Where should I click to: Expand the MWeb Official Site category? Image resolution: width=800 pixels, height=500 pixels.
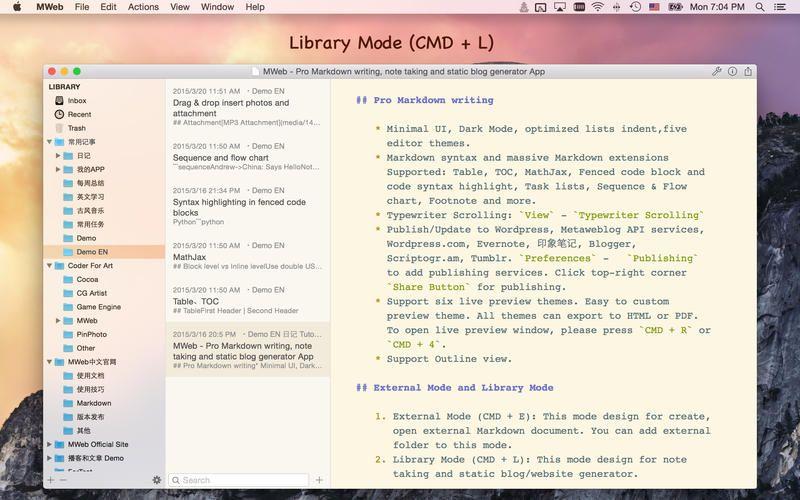coord(49,444)
